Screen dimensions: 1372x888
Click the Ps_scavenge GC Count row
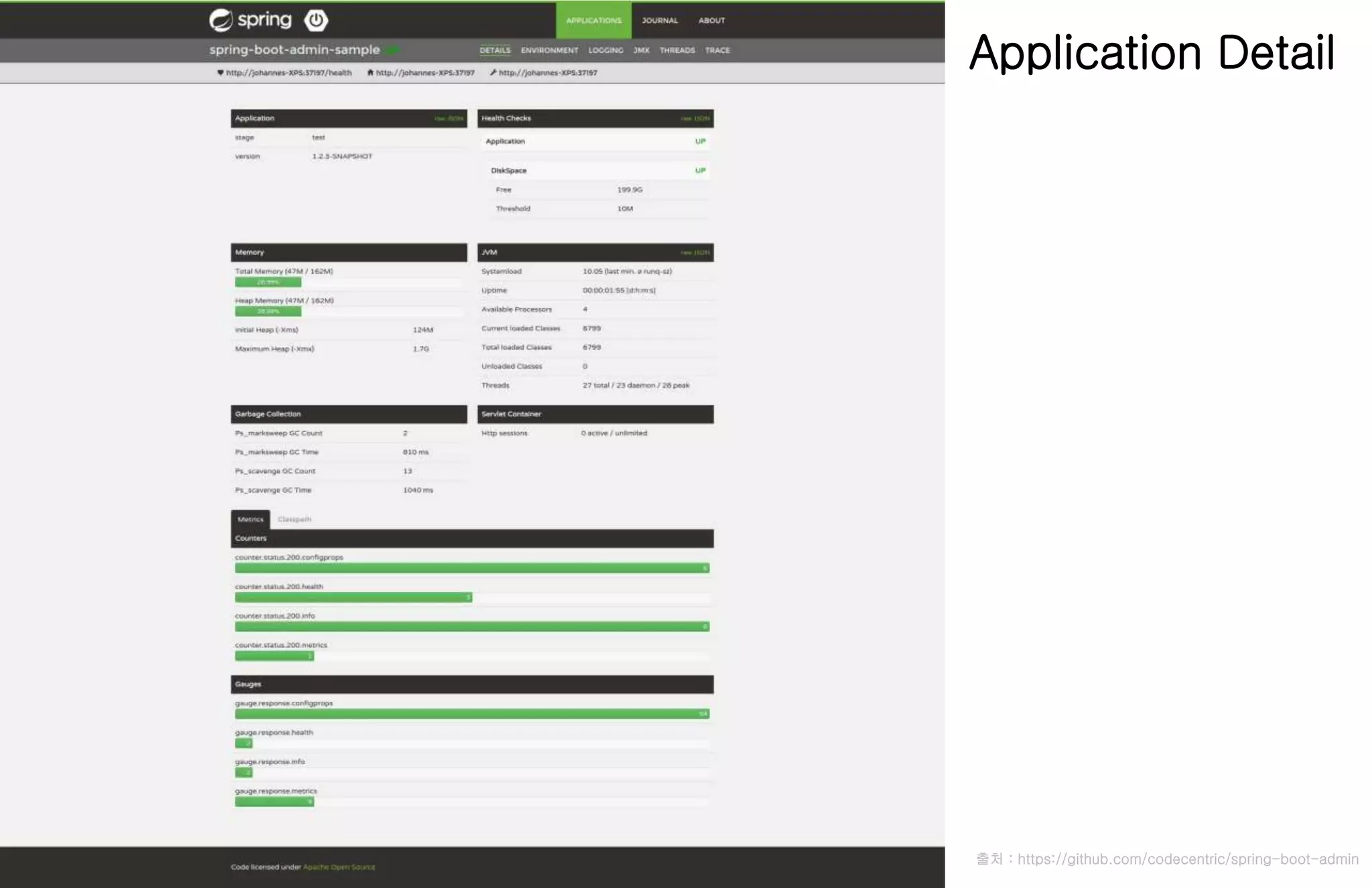coord(348,471)
